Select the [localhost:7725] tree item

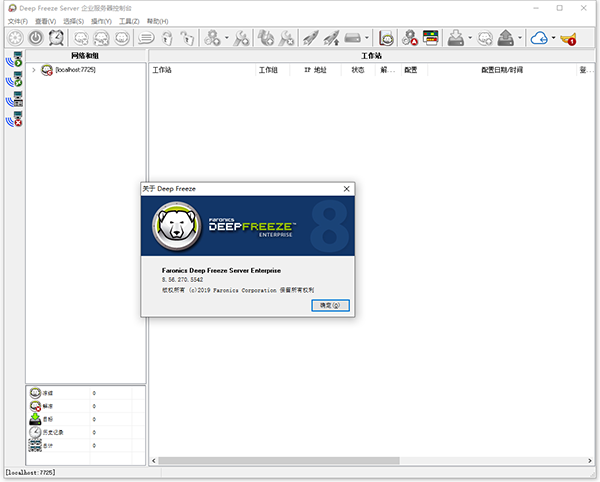[75, 70]
